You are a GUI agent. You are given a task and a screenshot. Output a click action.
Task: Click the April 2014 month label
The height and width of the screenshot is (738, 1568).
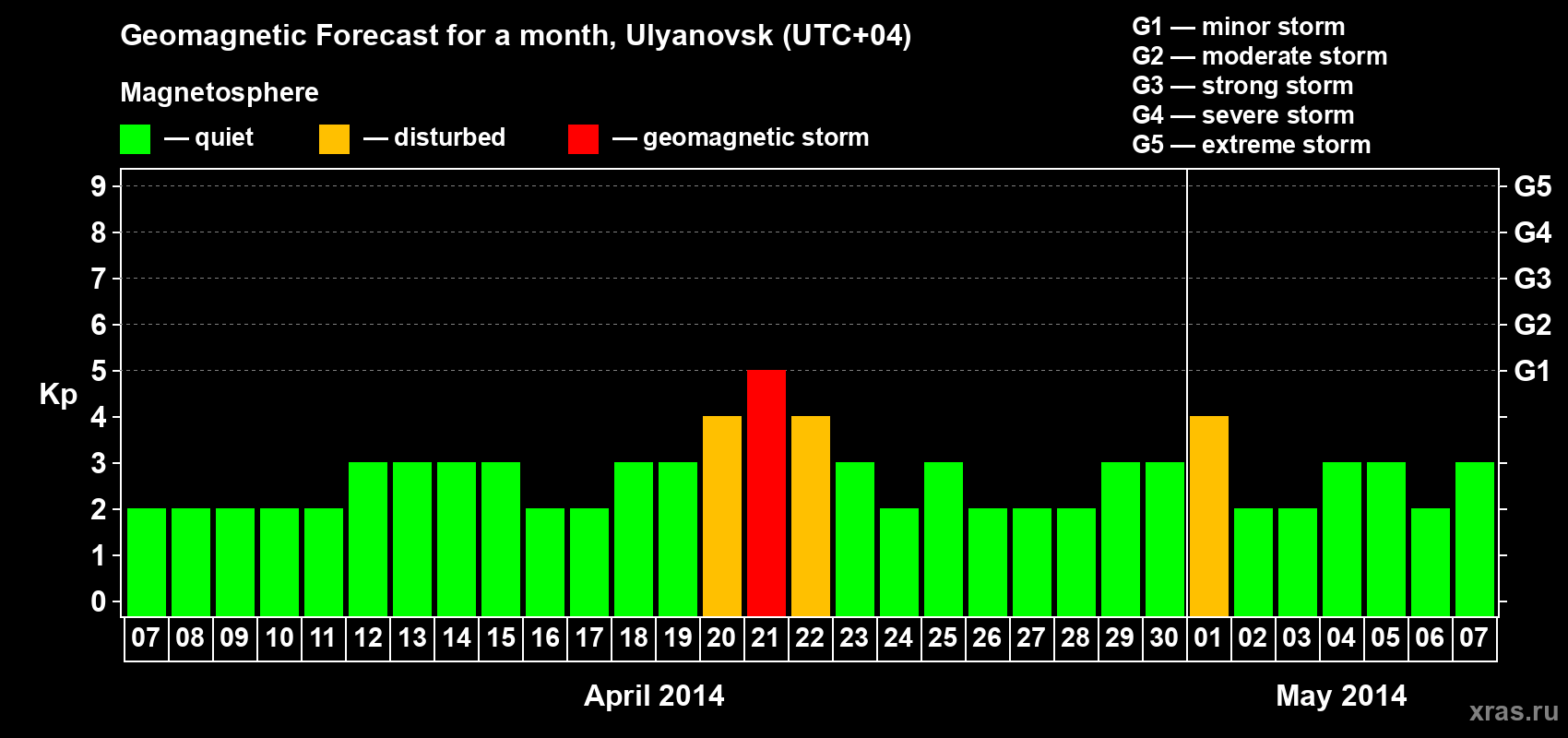[654, 696]
